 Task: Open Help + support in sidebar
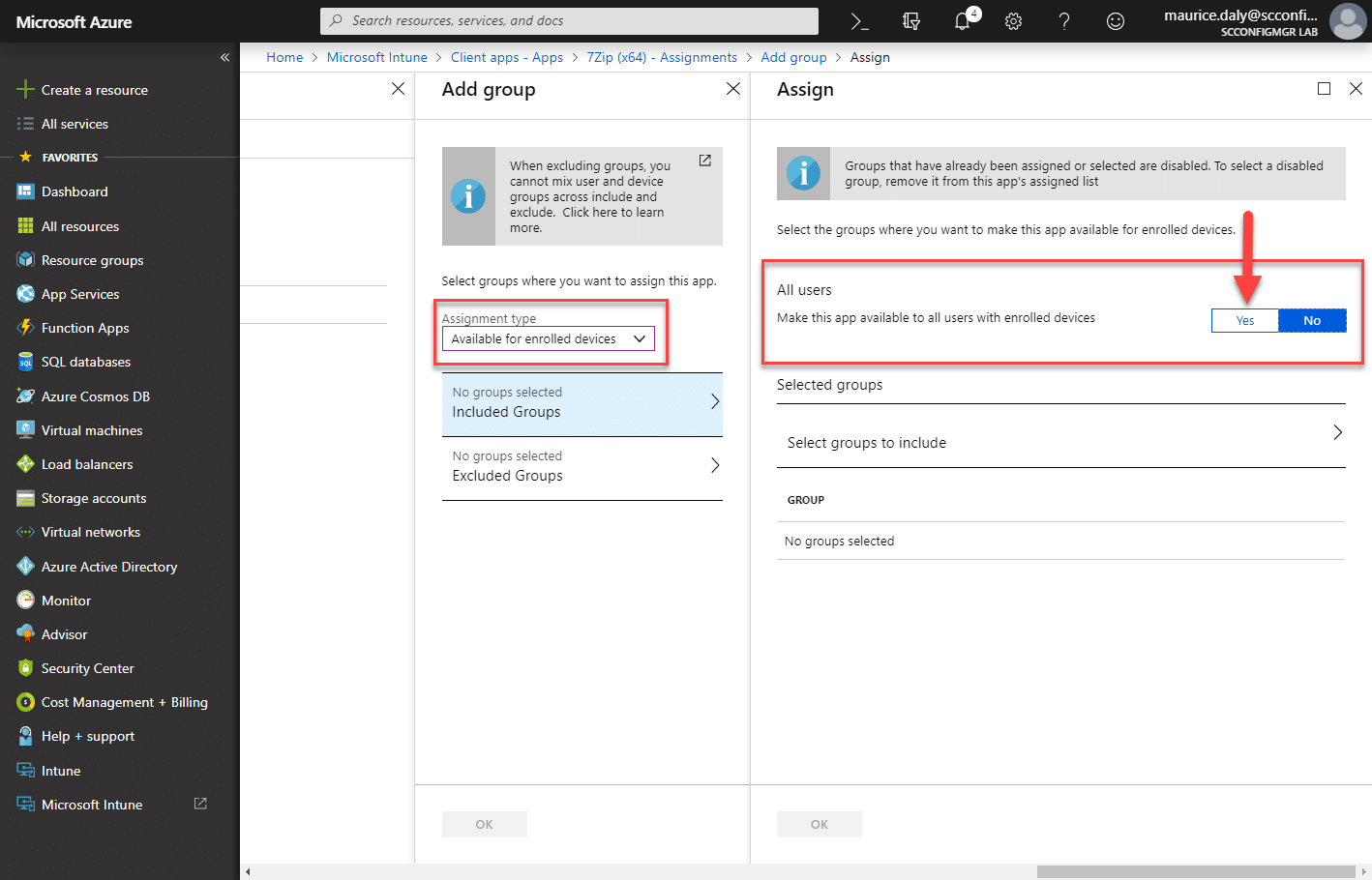tap(87, 736)
